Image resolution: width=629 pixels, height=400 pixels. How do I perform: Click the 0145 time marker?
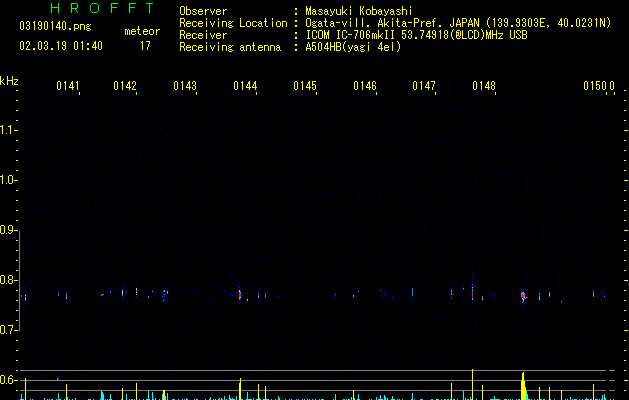305,86
